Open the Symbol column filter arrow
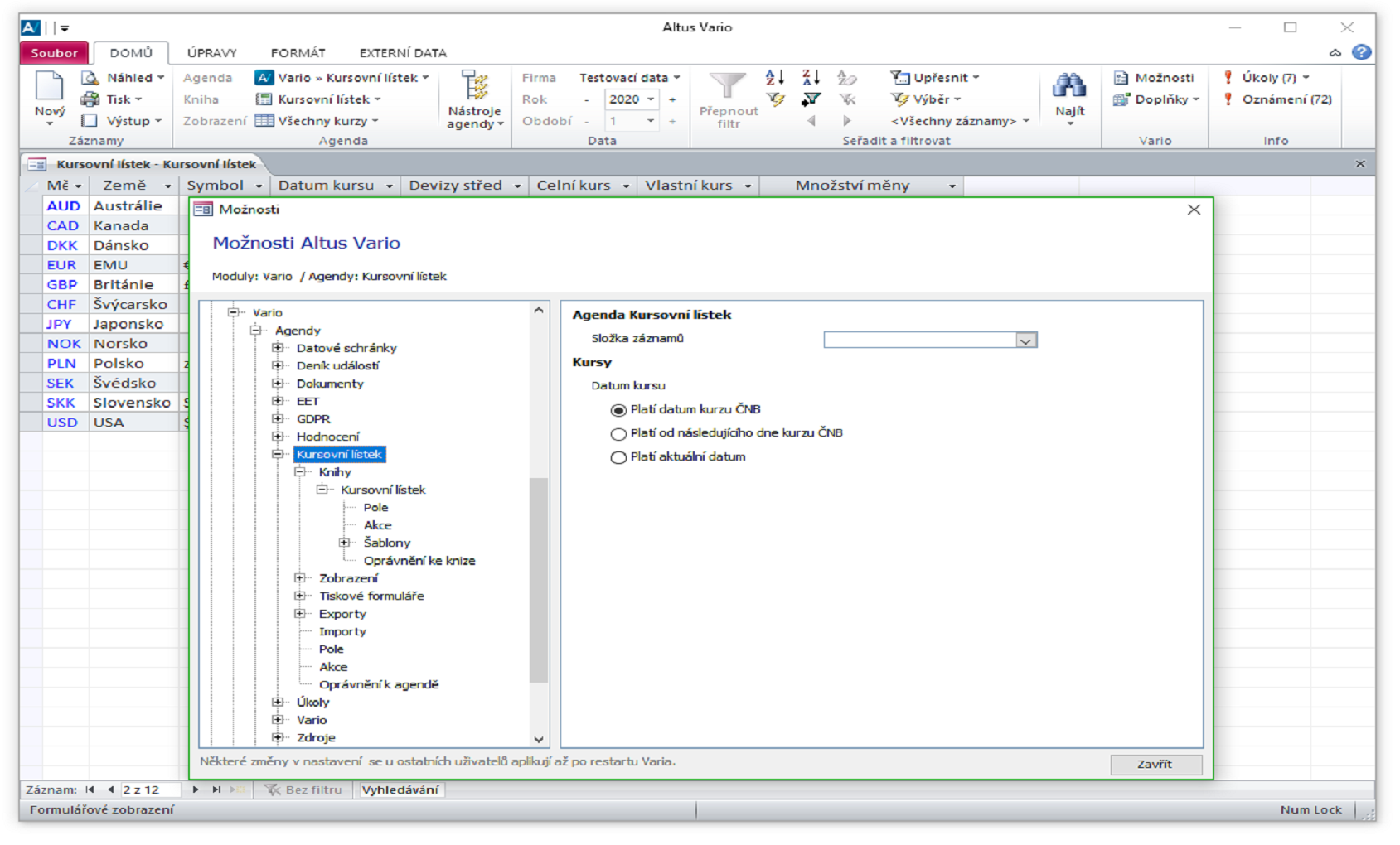 [259, 186]
